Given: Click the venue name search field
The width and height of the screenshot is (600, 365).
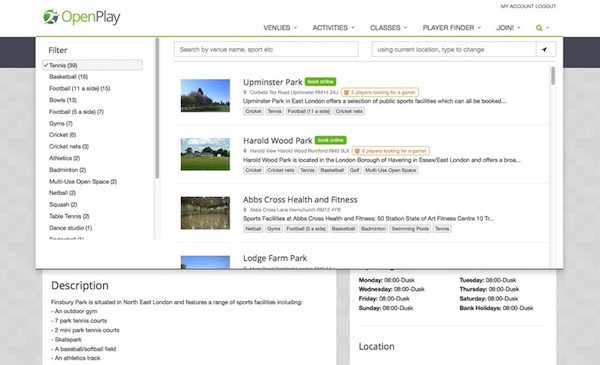Looking at the screenshot, I should tap(266, 49).
